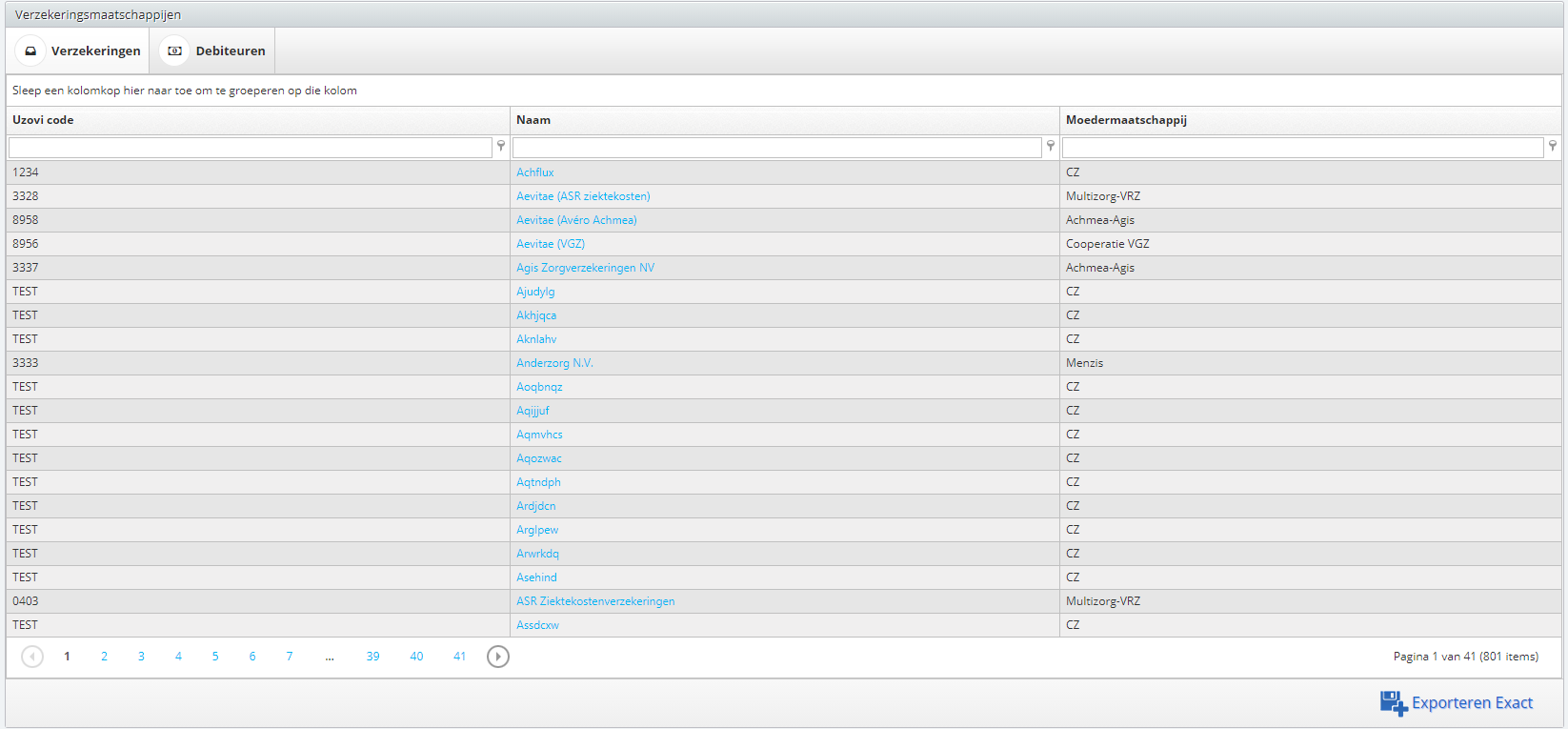Open the Ajudylg link
Screen dimensions: 1568x729
[x=535, y=292]
